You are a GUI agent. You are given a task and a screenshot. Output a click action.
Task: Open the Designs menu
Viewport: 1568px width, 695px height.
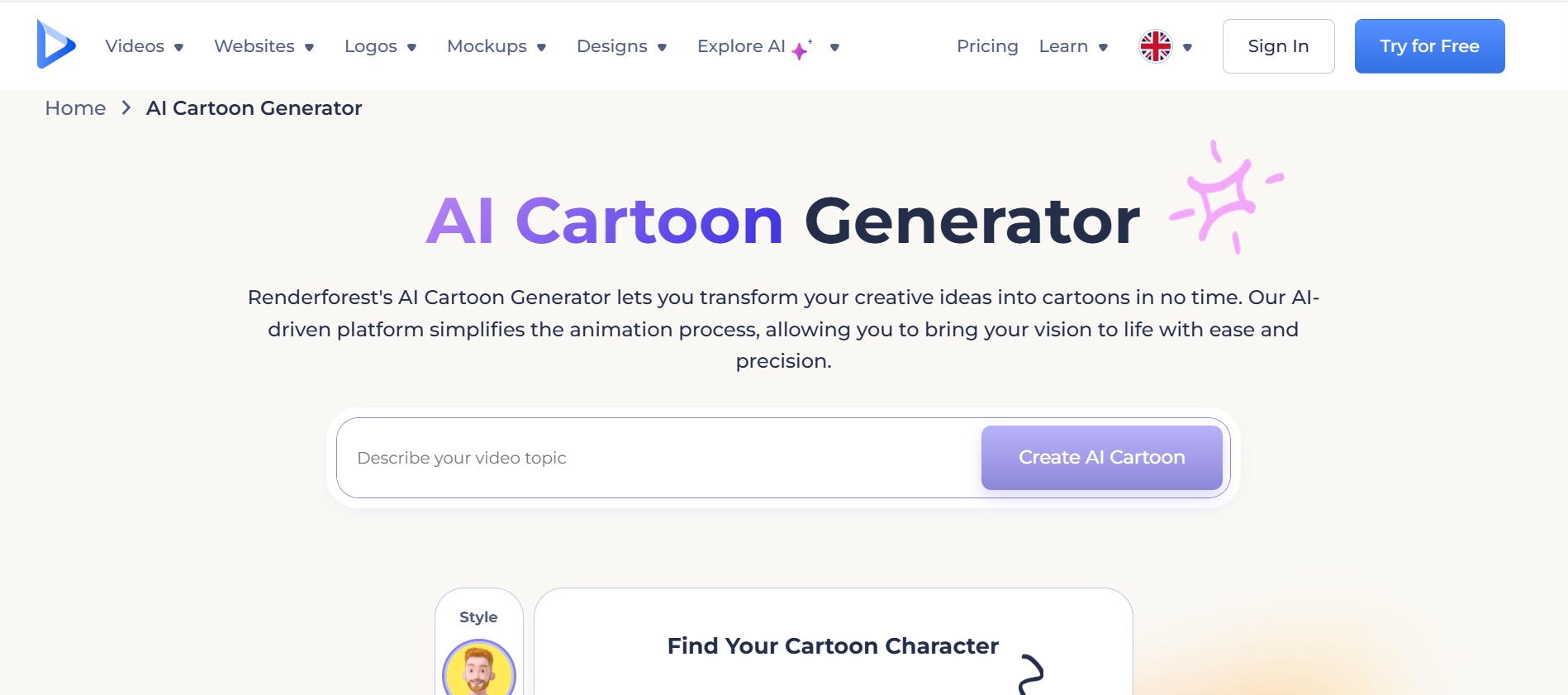(x=621, y=46)
